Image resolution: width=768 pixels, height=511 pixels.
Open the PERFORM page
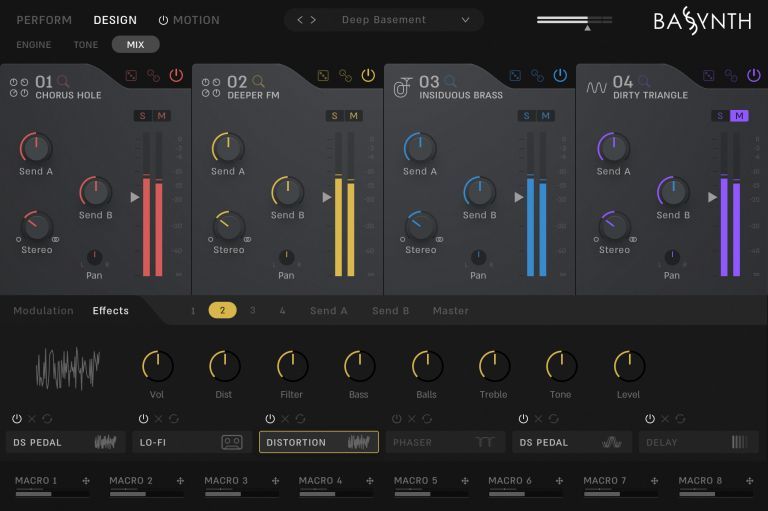pos(44,20)
